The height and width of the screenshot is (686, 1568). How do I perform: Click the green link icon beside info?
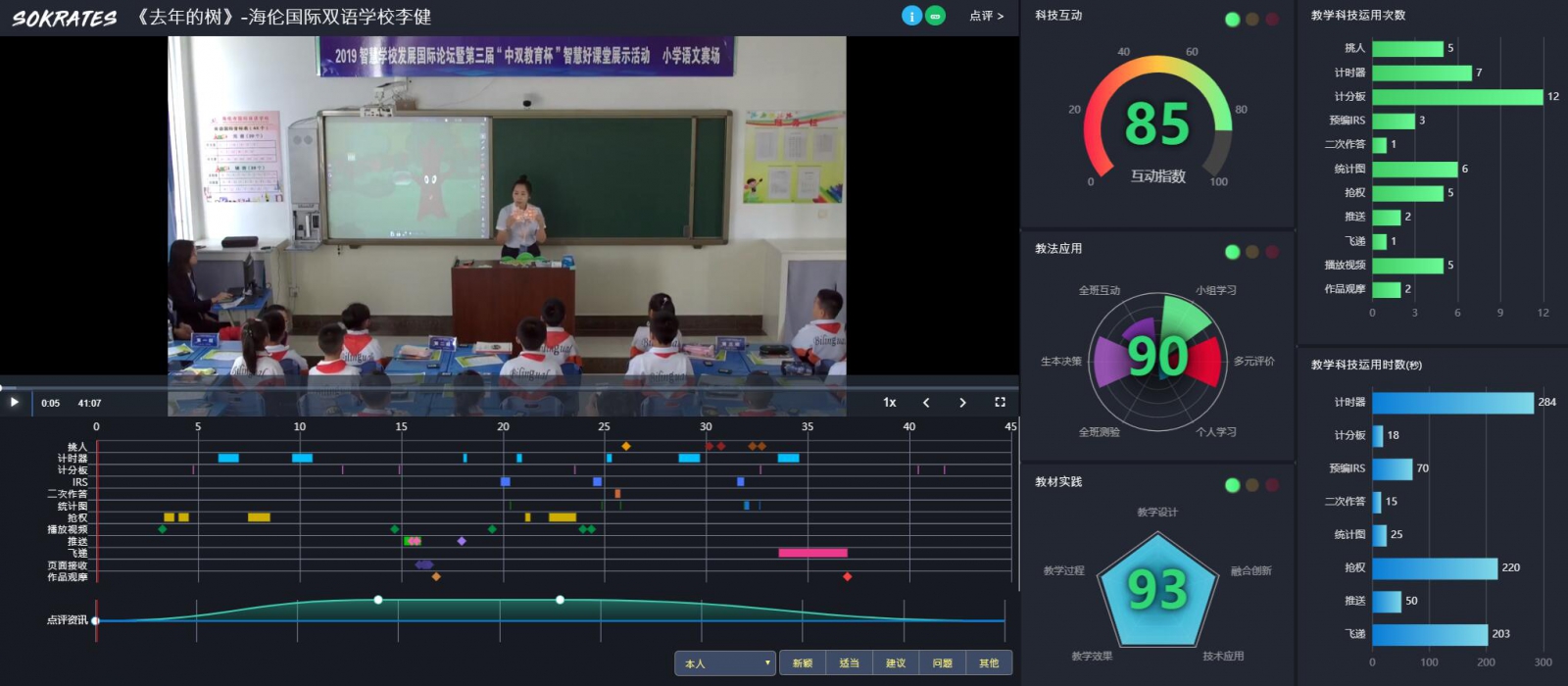936,16
